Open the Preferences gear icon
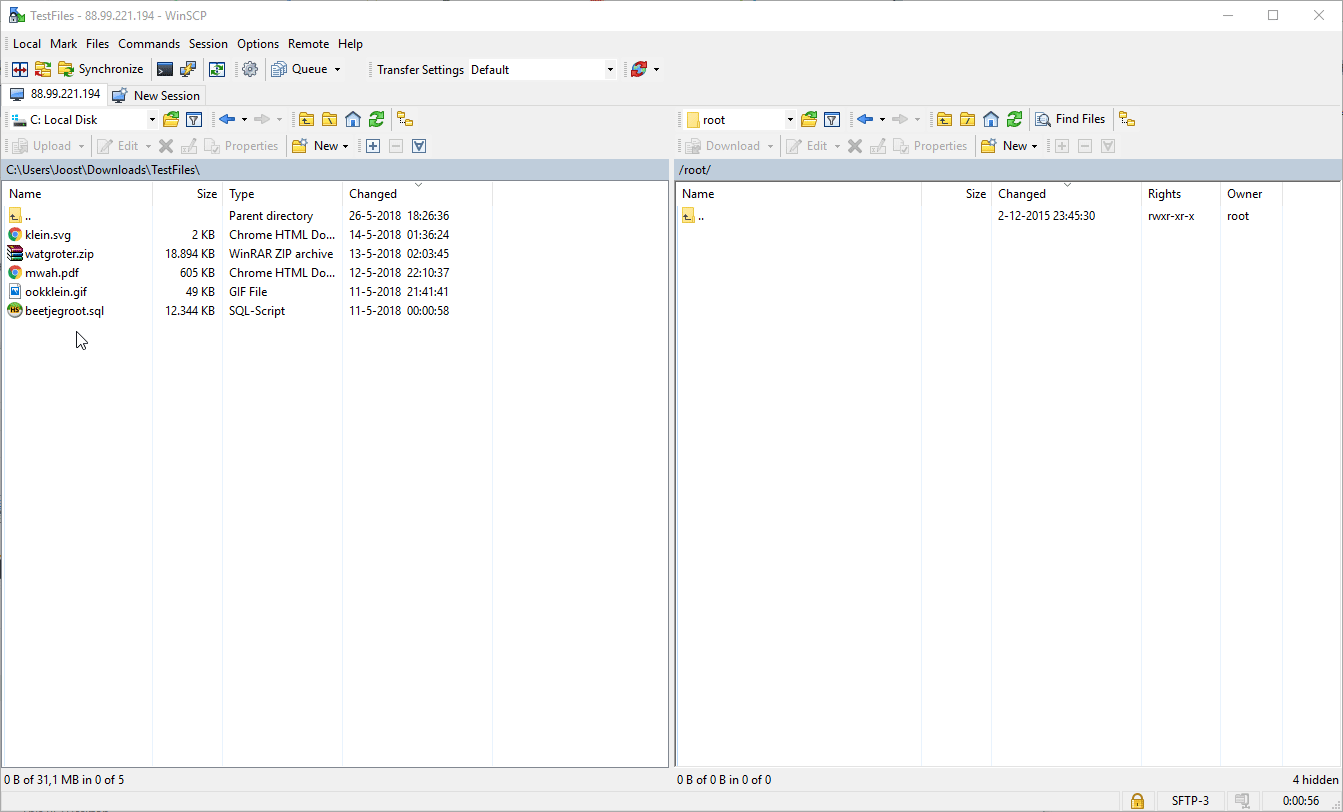Viewport: 1343px width, 812px height. [x=250, y=69]
